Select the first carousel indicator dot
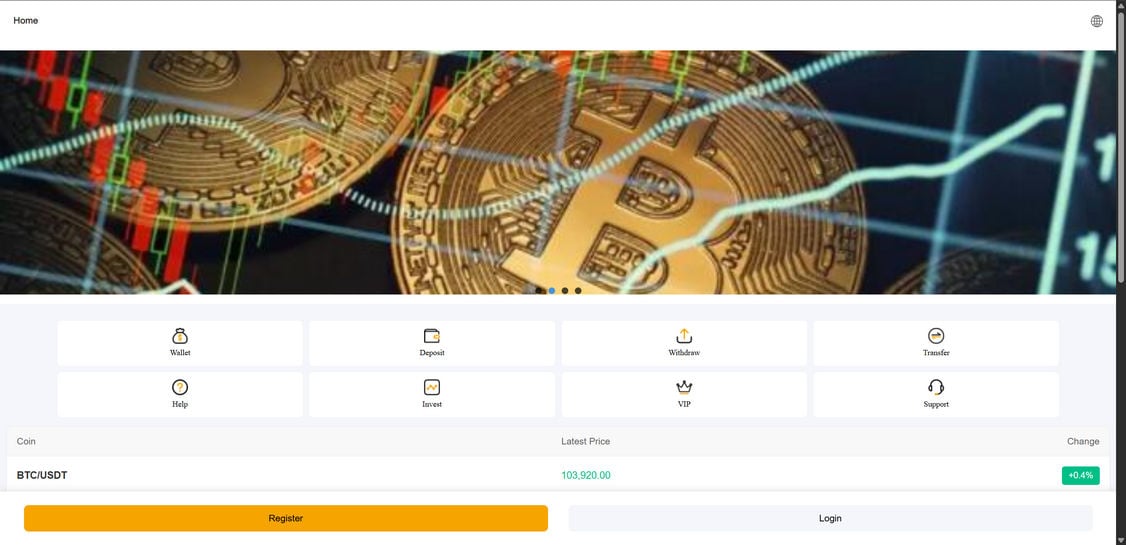 [539, 291]
